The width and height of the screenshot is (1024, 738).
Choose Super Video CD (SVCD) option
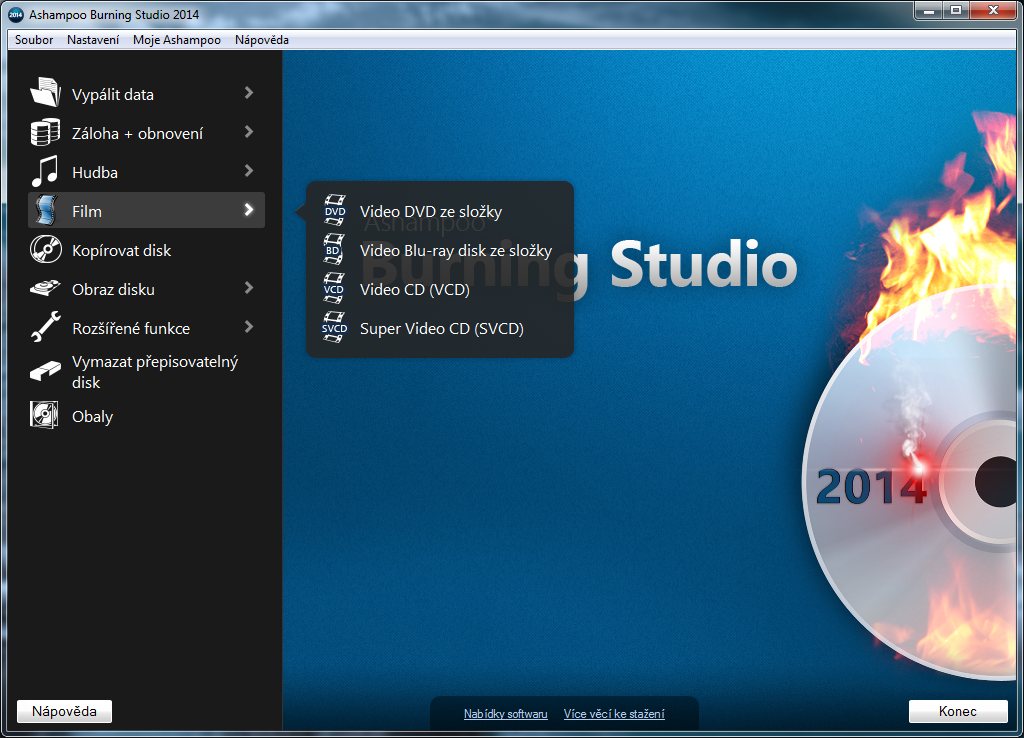442,329
